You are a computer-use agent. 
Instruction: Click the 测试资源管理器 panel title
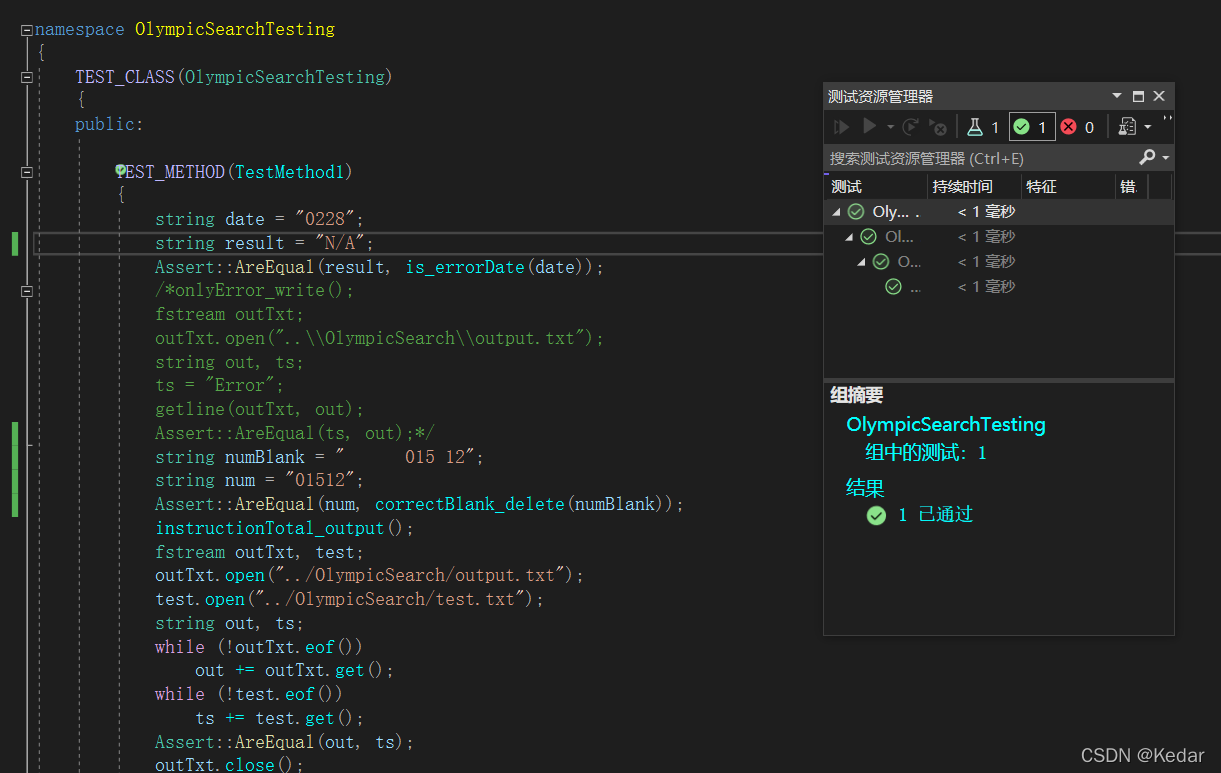pyautogui.click(x=880, y=96)
